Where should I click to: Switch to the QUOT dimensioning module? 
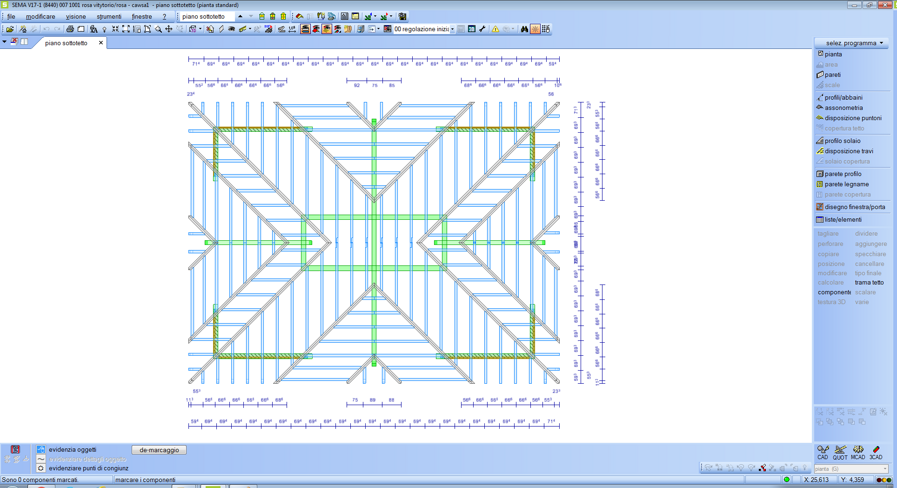pyautogui.click(x=840, y=453)
